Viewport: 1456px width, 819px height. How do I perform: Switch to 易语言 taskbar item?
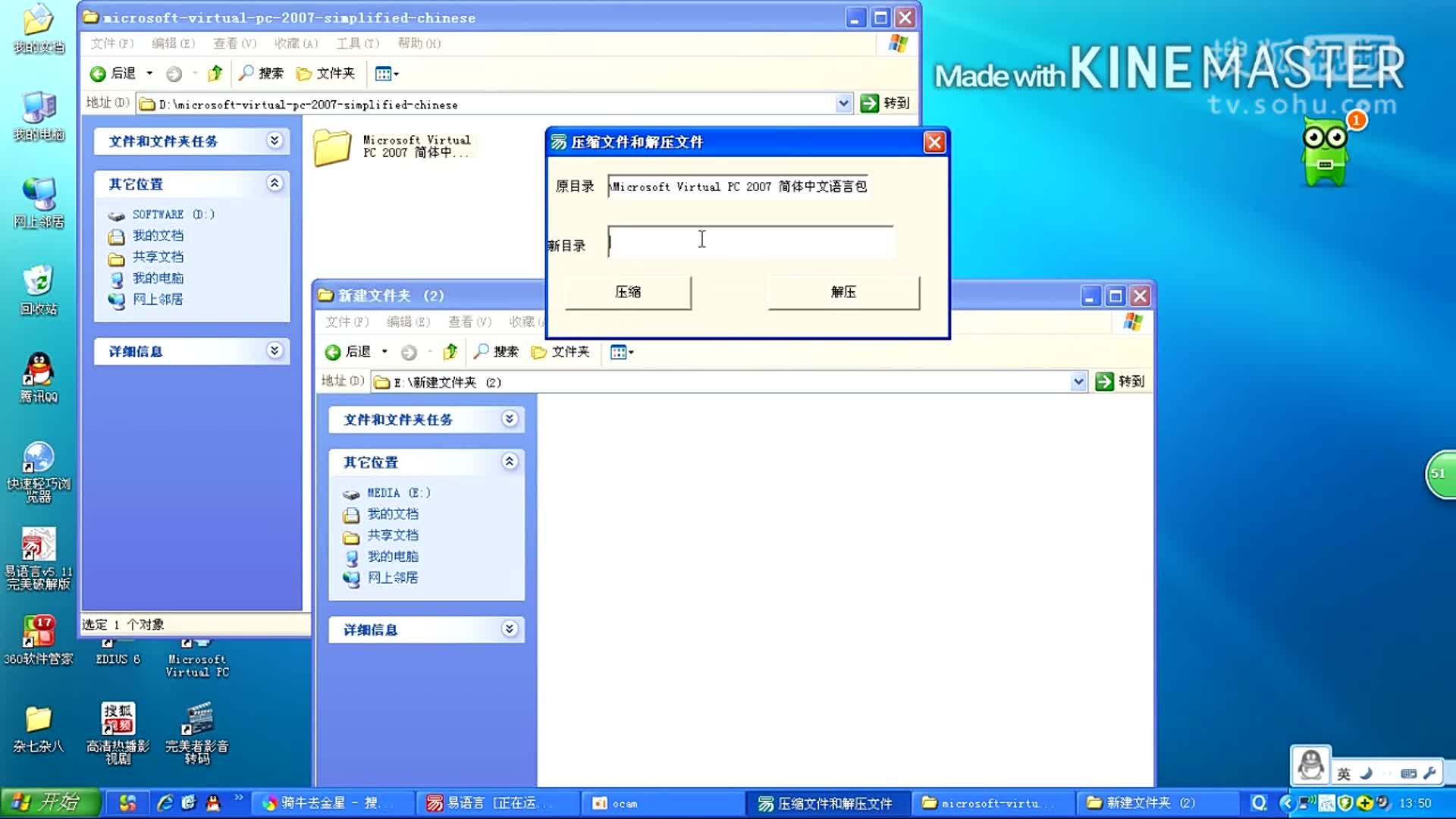[x=498, y=803]
